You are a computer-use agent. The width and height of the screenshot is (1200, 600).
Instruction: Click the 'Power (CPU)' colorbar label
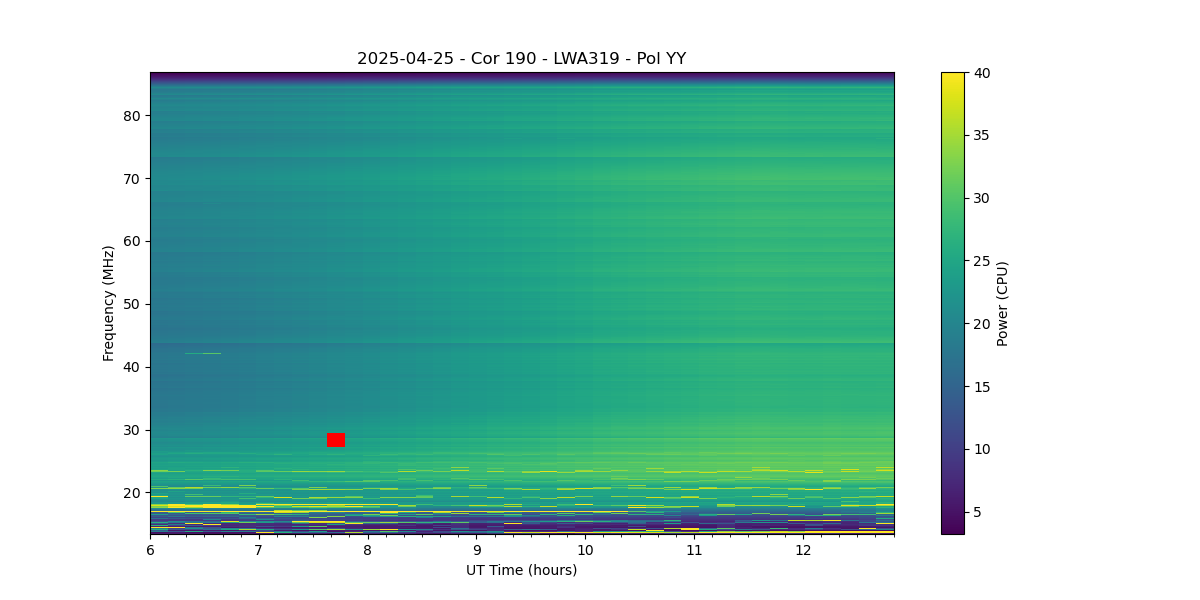(x=1002, y=303)
